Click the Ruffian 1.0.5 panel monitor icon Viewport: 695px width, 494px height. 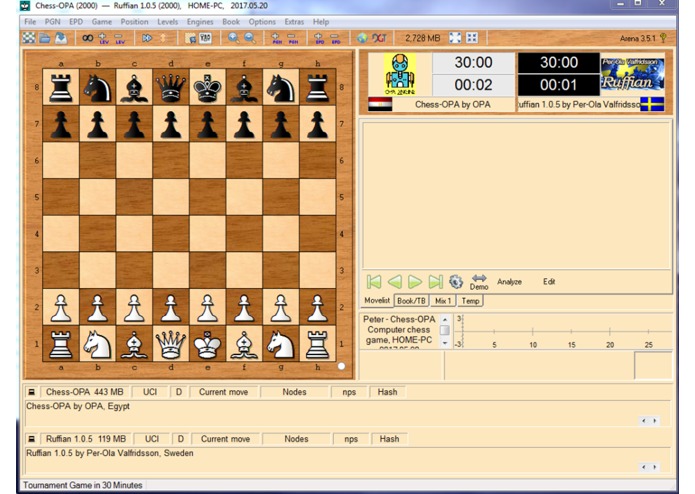click(x=31, y=439)
